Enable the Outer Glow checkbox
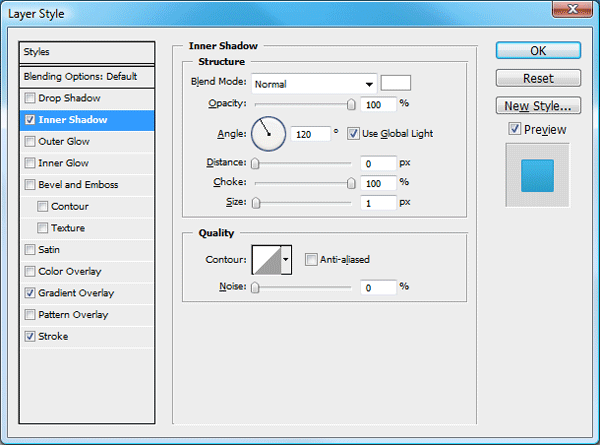Screen dimensions: 600x445 30,142
